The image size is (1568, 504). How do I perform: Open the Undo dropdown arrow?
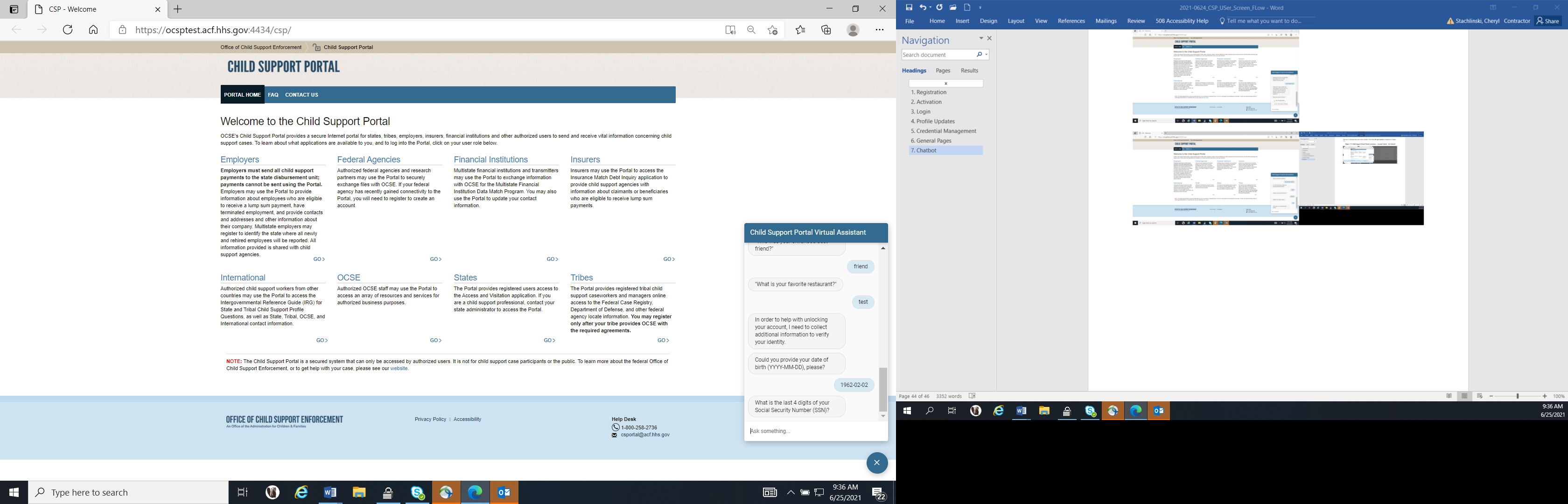click(x=930, y=8)
